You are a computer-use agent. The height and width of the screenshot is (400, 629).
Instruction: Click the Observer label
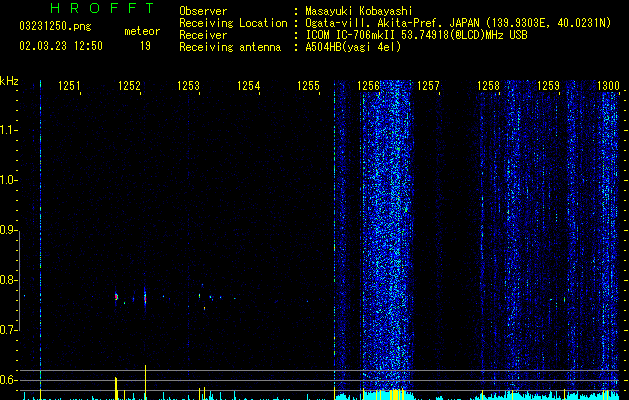203,11
